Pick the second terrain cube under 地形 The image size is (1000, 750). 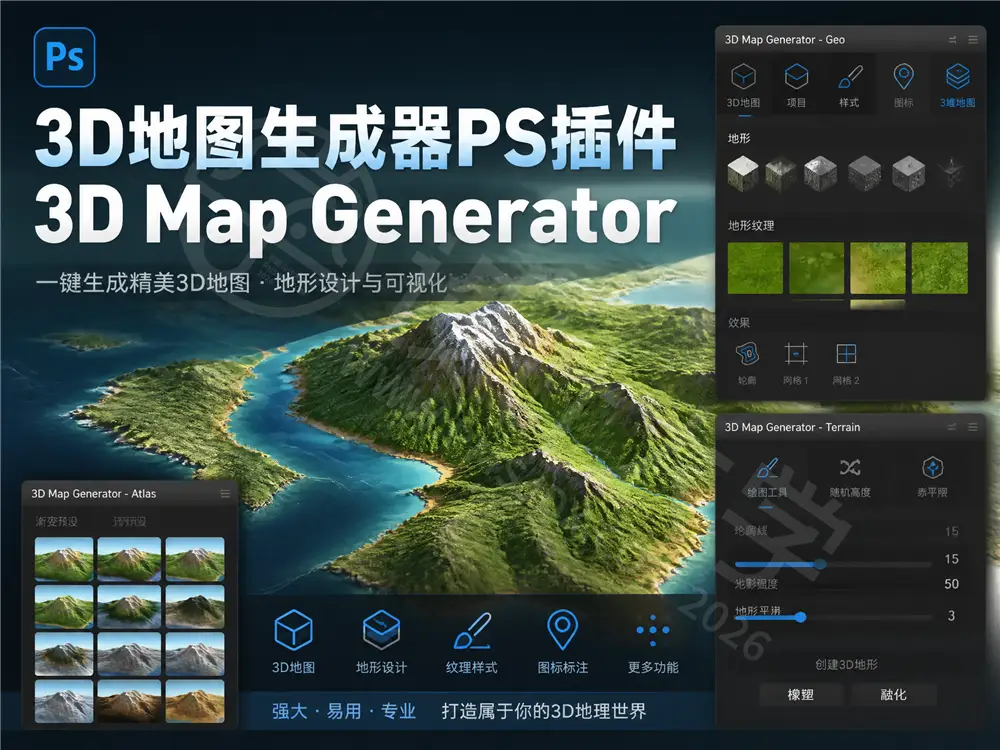point(781,173)
